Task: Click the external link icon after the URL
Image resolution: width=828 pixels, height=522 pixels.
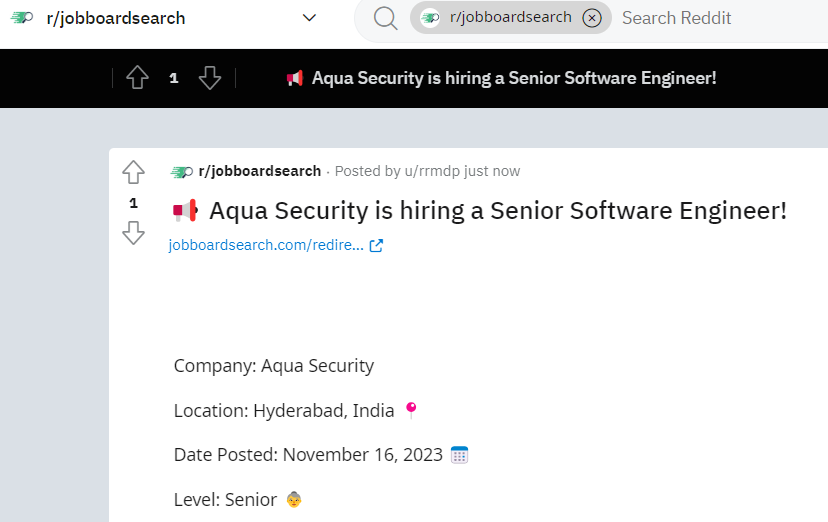Action: [376, 245]
